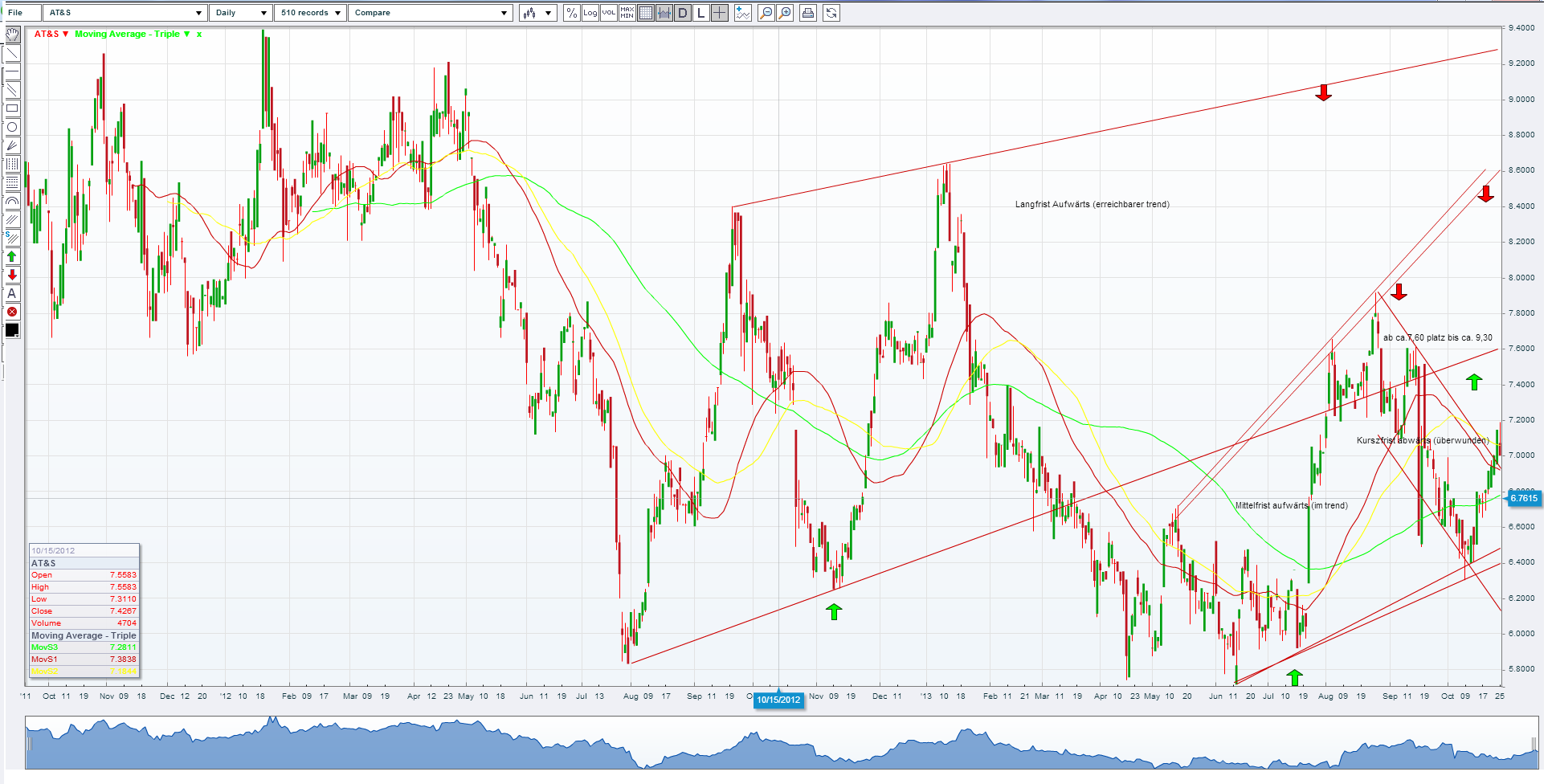Open the Compare dropdown
The height and width of the screenshot is (784, 1552).
(x=431, y=13)
